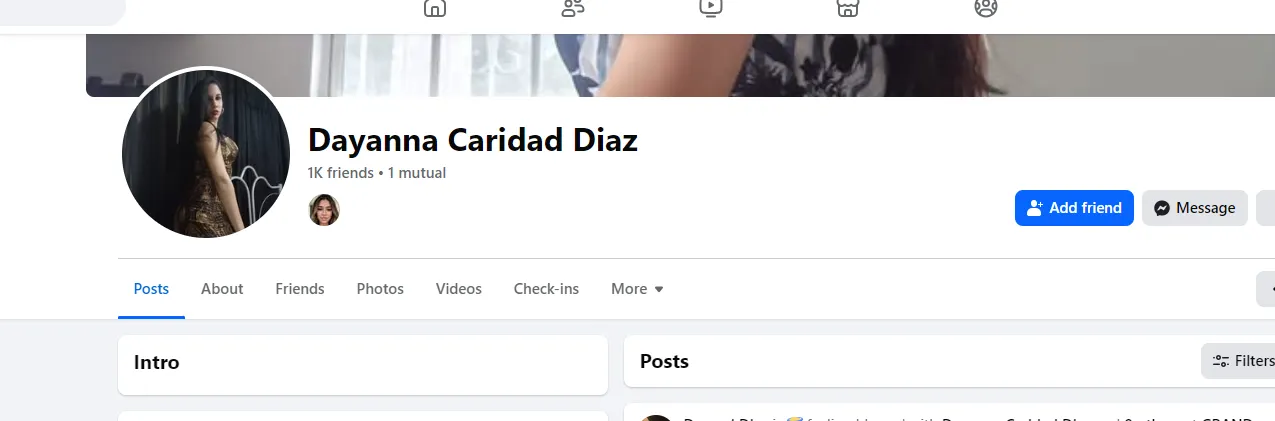Send a friend request with Add friend
The height and width of the screenshot is (421, 1275).
(1074, 208)
